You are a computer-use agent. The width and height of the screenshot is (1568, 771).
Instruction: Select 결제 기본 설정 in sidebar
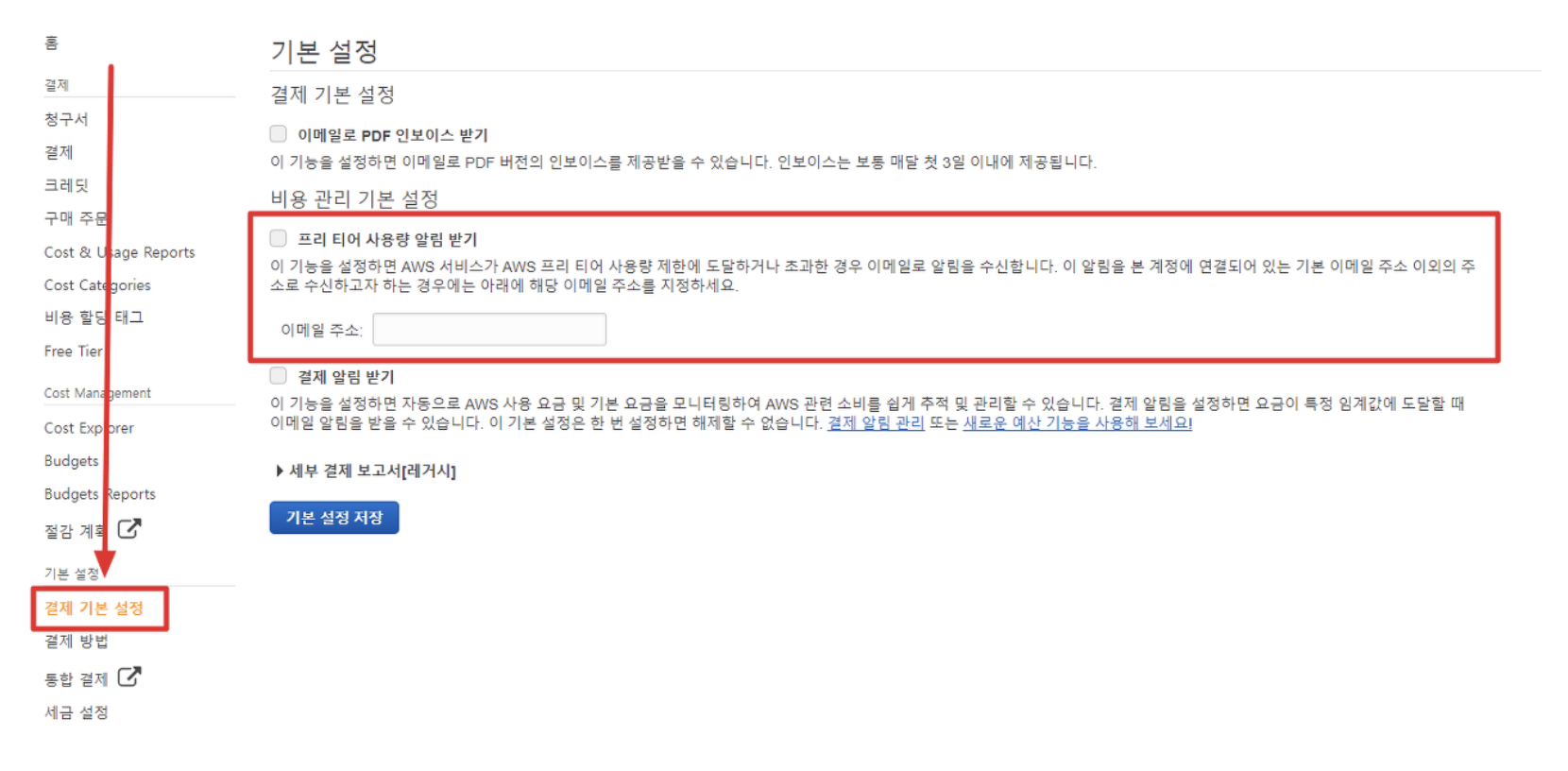[x=94, y=608]
